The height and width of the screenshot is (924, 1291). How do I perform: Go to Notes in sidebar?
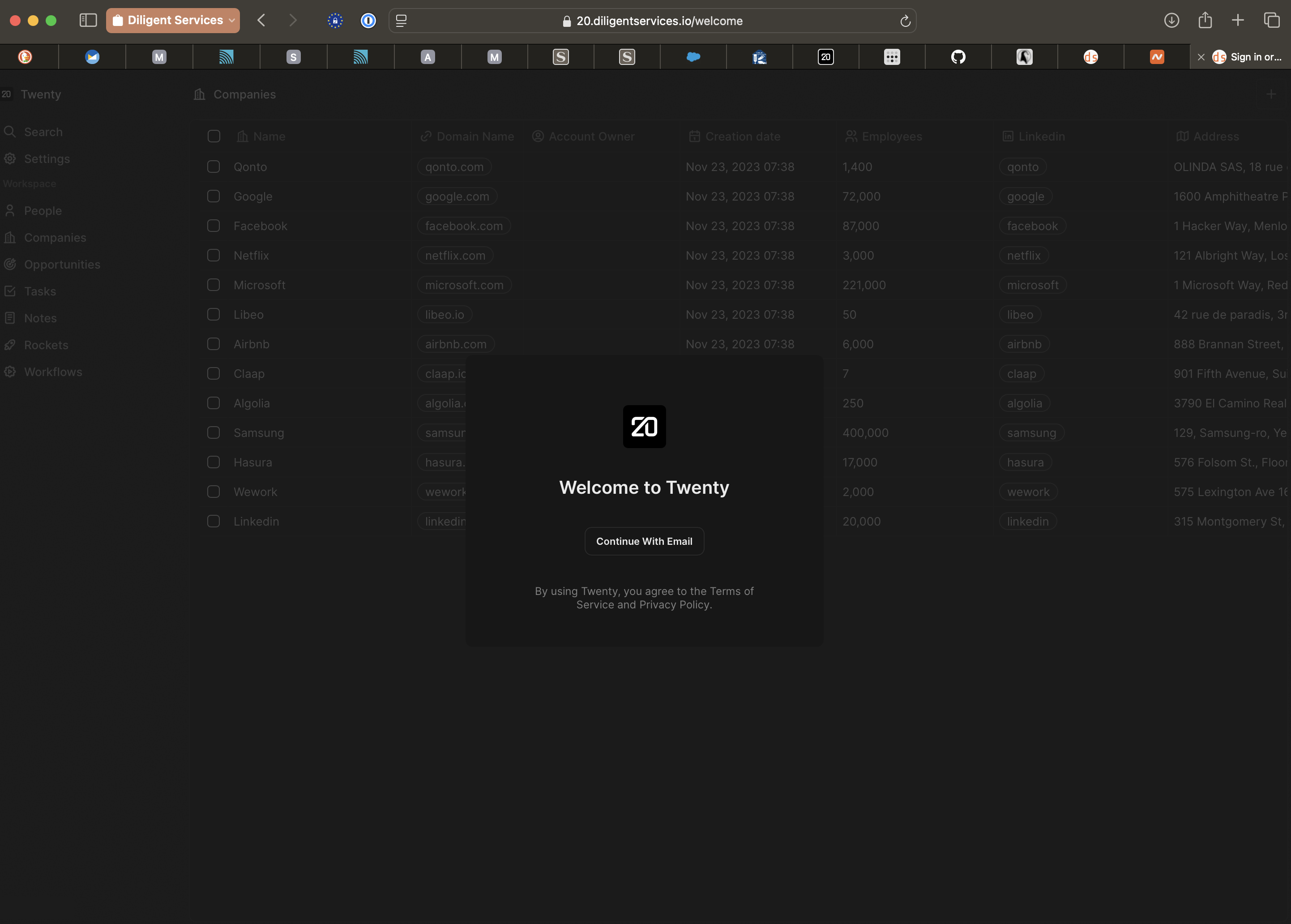[40, 318]
